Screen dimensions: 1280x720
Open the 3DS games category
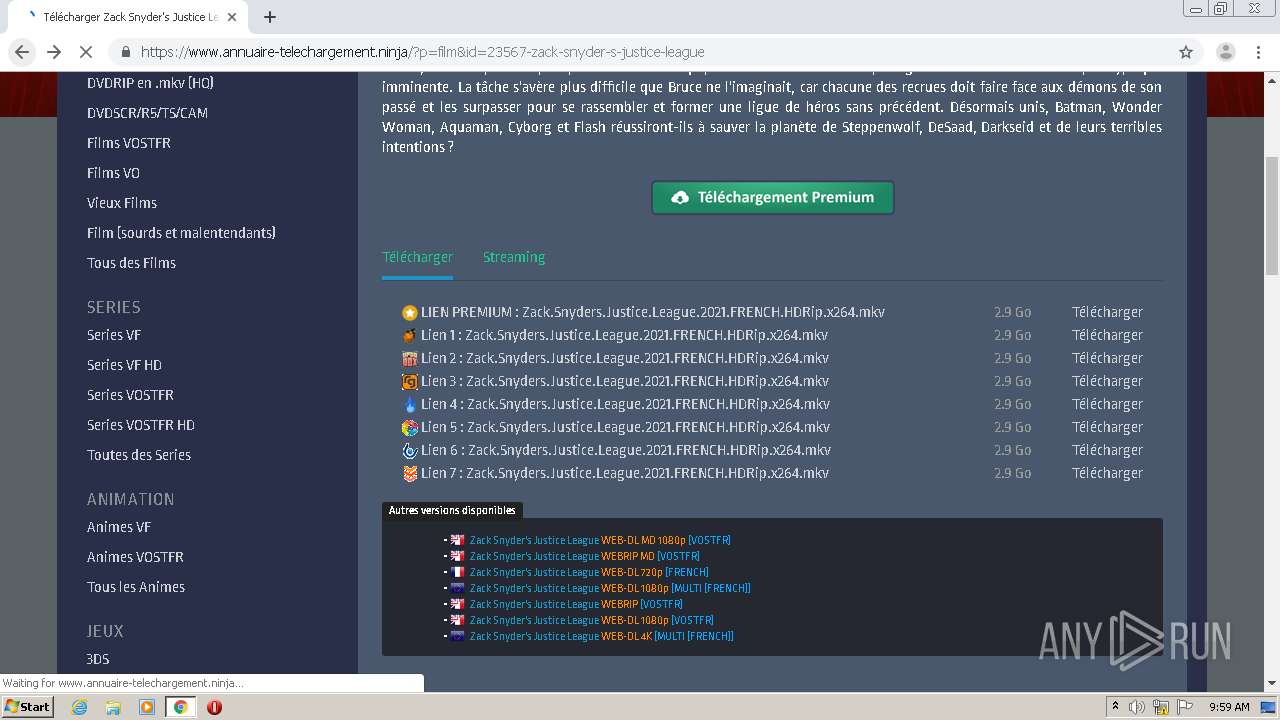[98, 659]
